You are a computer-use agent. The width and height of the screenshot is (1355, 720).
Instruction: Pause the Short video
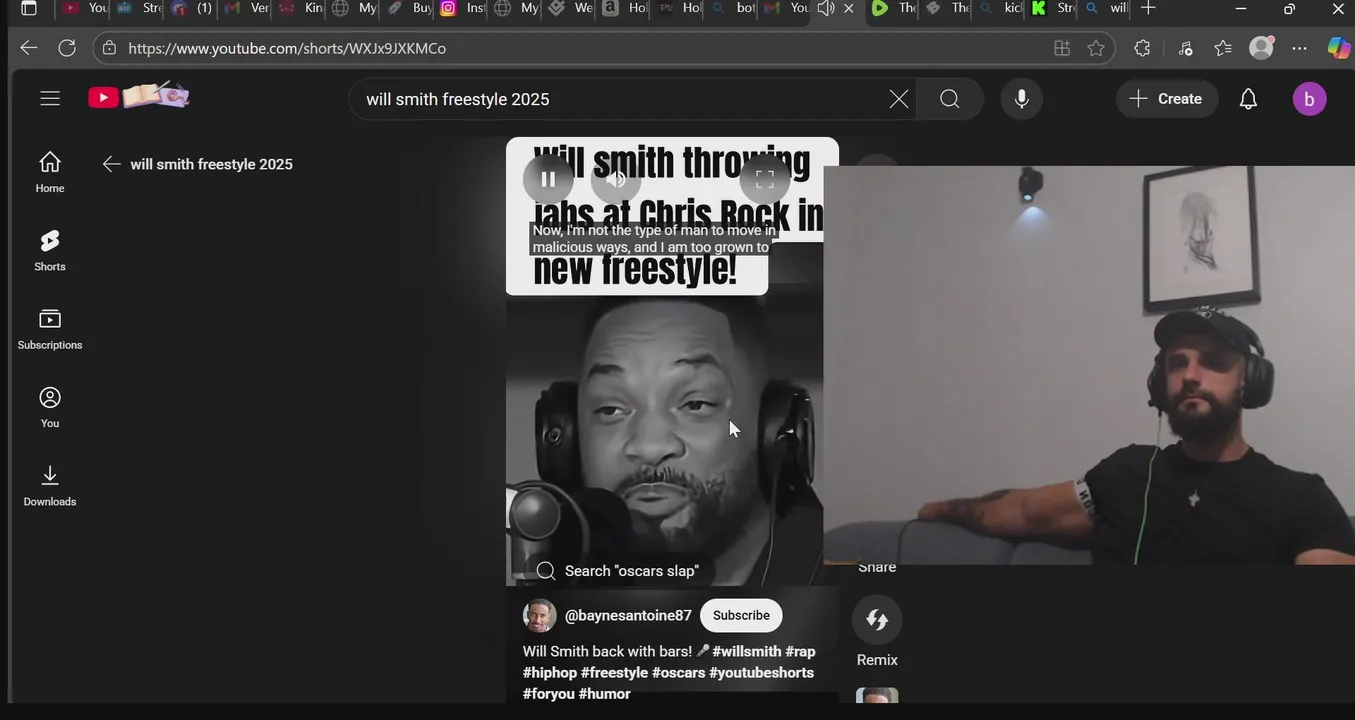548,179
